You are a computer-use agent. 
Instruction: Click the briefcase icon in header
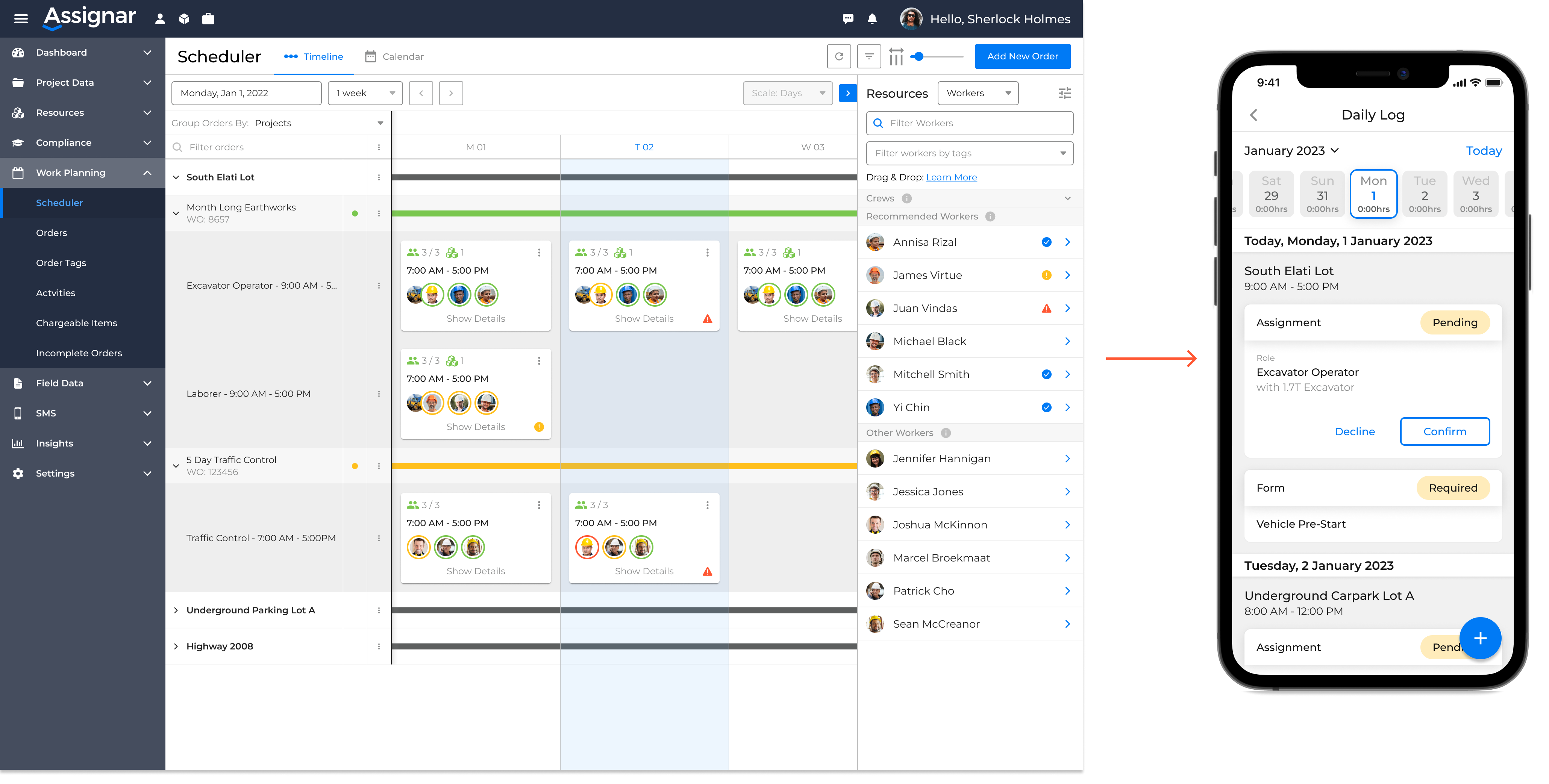coord(208,19)
